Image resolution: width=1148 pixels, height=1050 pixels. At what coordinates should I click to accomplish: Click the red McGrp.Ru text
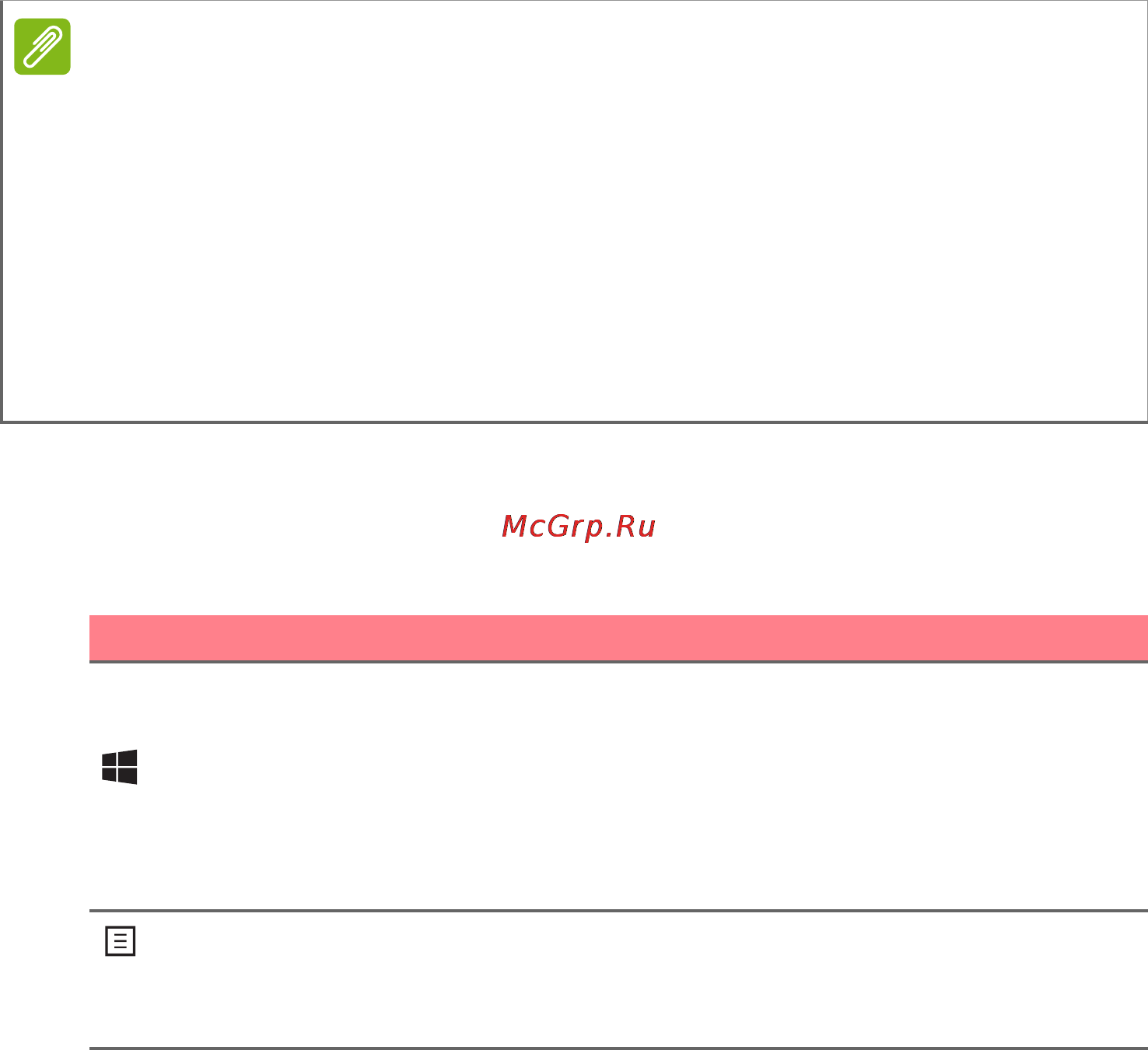[x=579, y=527]
